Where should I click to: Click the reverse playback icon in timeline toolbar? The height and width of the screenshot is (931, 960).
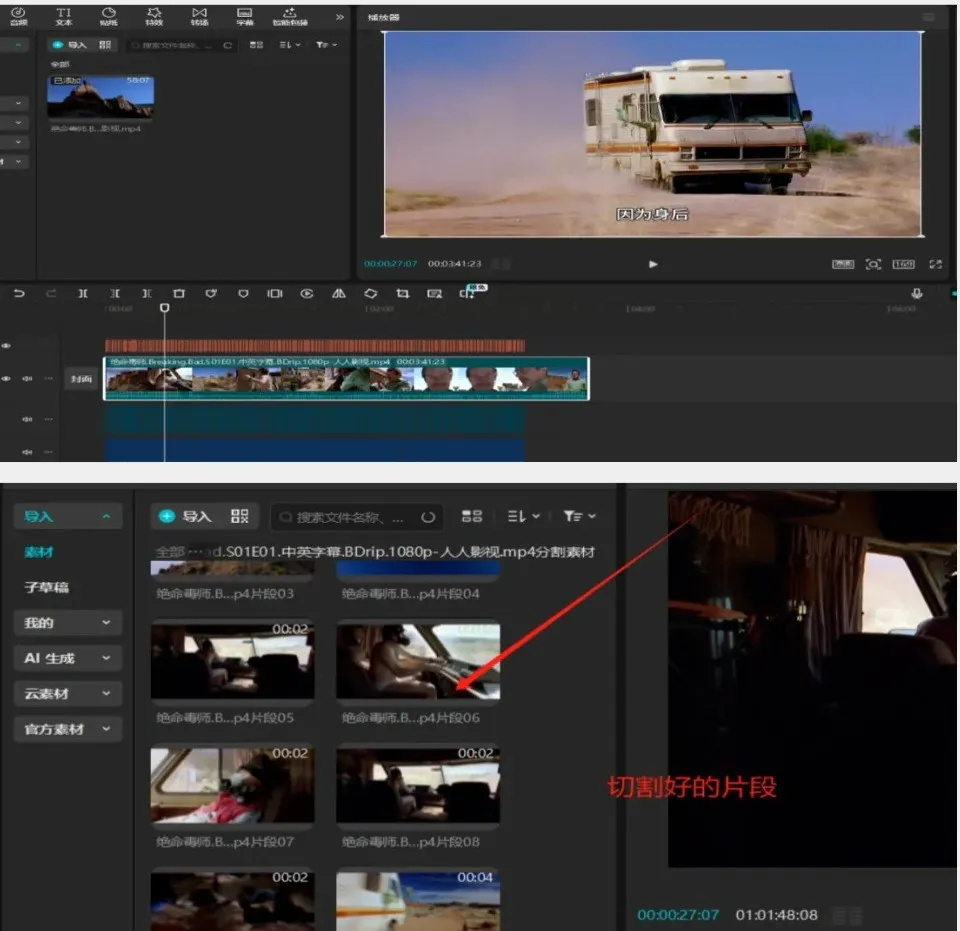(307, 294)
